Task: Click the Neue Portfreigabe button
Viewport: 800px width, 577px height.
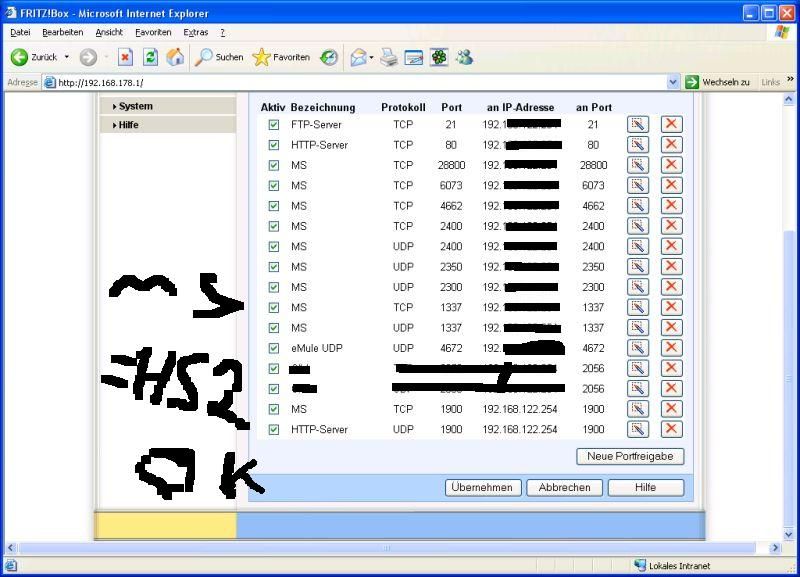Action: (x=630, y=457)
